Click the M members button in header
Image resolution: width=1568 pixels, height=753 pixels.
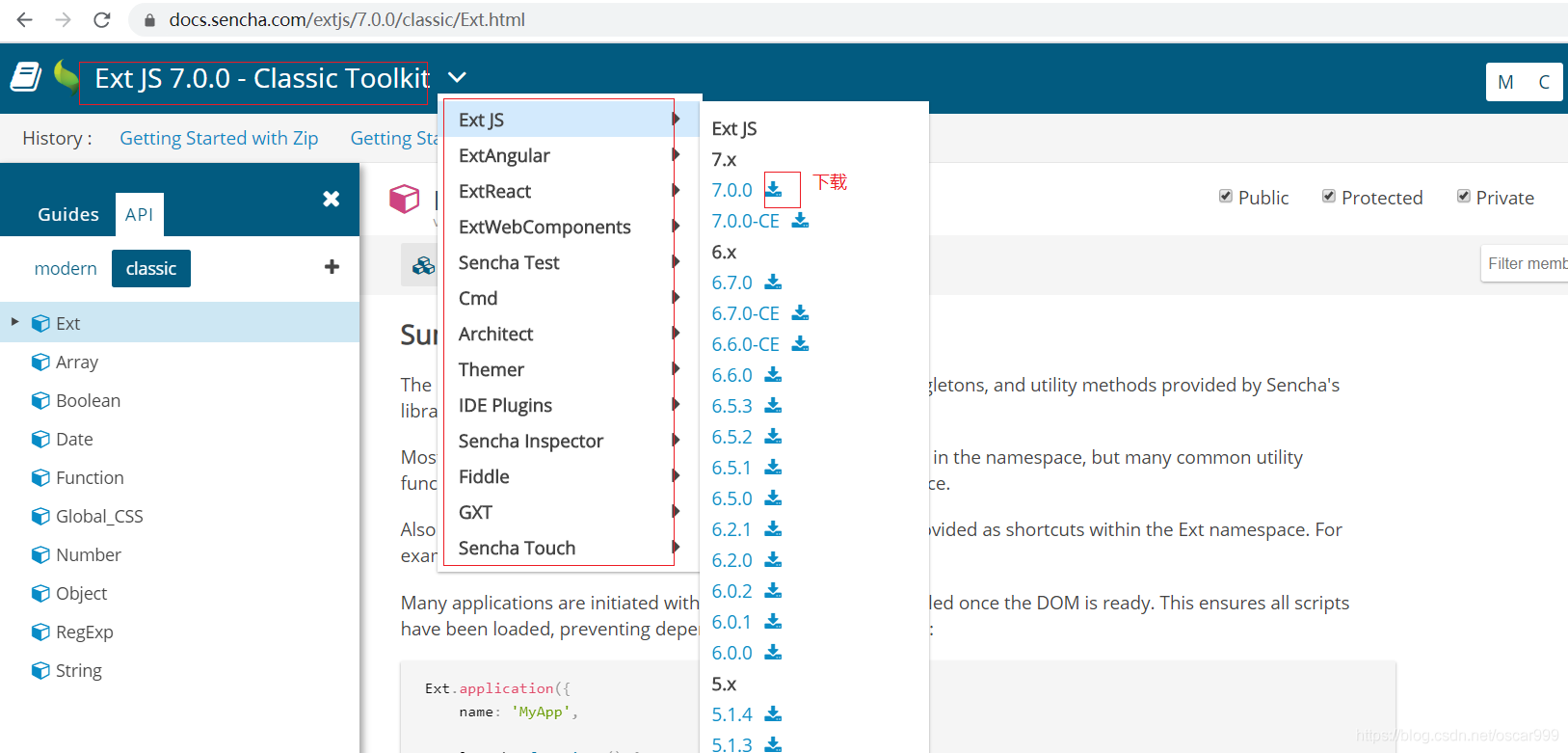coord(1505,82)
